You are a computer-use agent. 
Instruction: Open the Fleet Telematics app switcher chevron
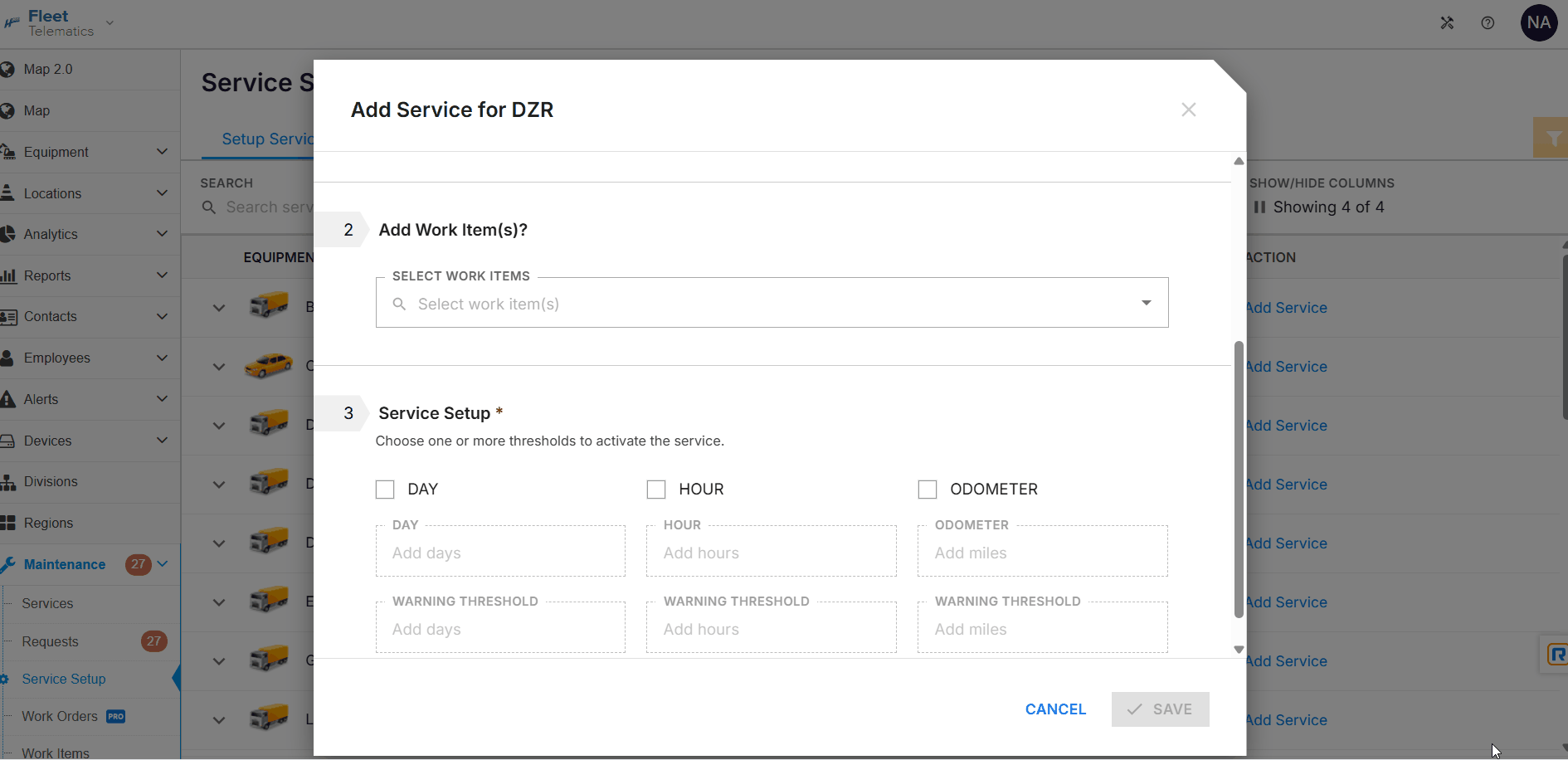pos(110,23)
